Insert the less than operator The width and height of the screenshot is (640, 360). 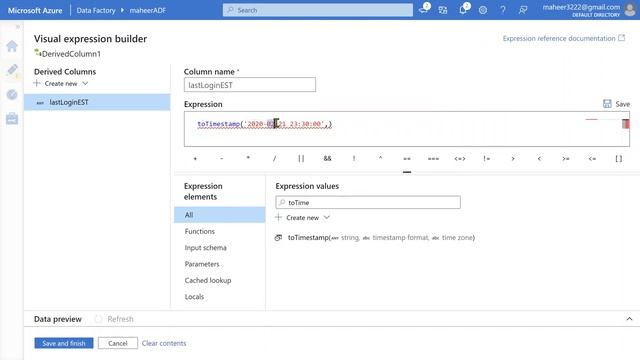539,158
